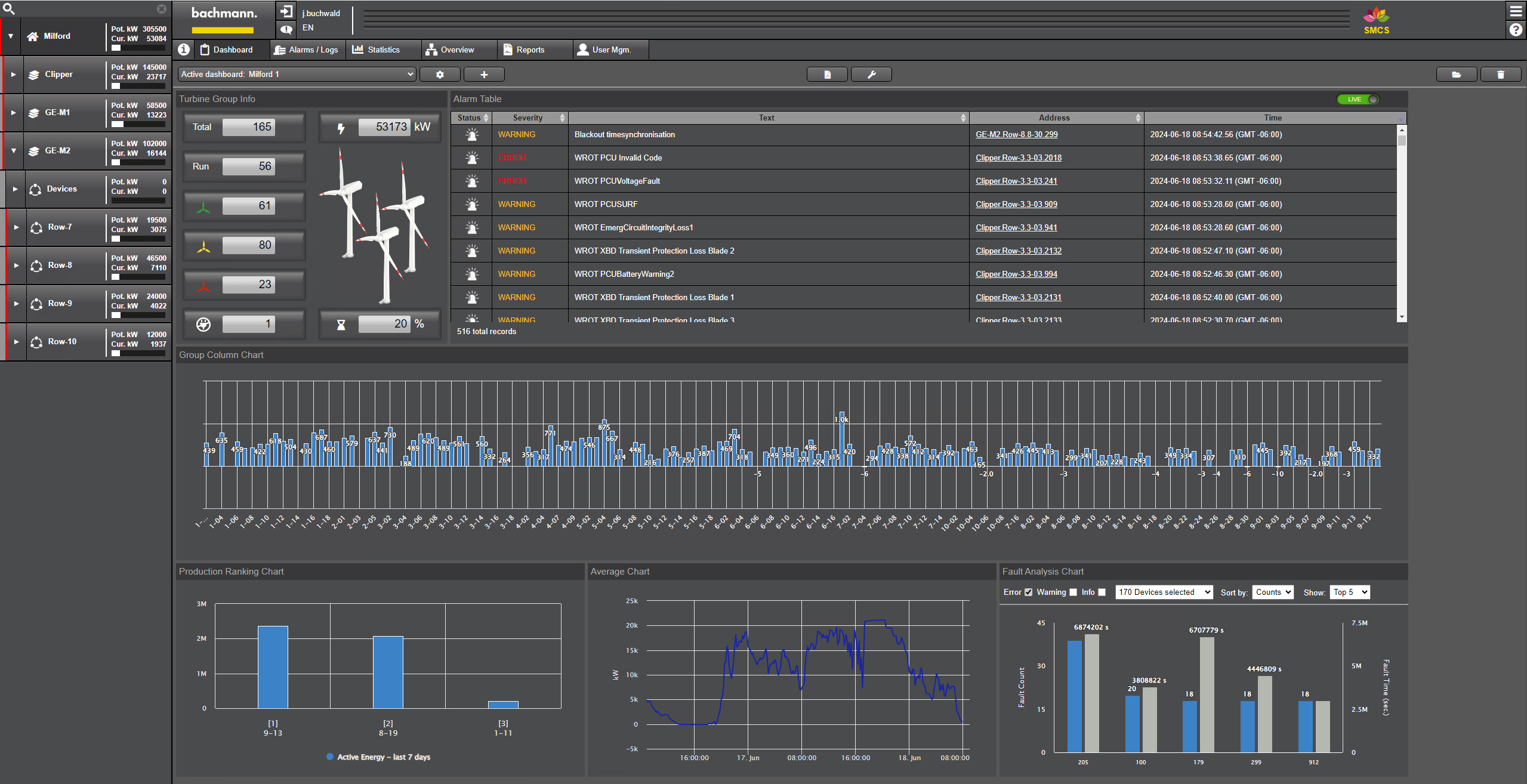
Task: Open address link GE-M2.Row-8.8-30.299
Action: [x=1016, y=135]
